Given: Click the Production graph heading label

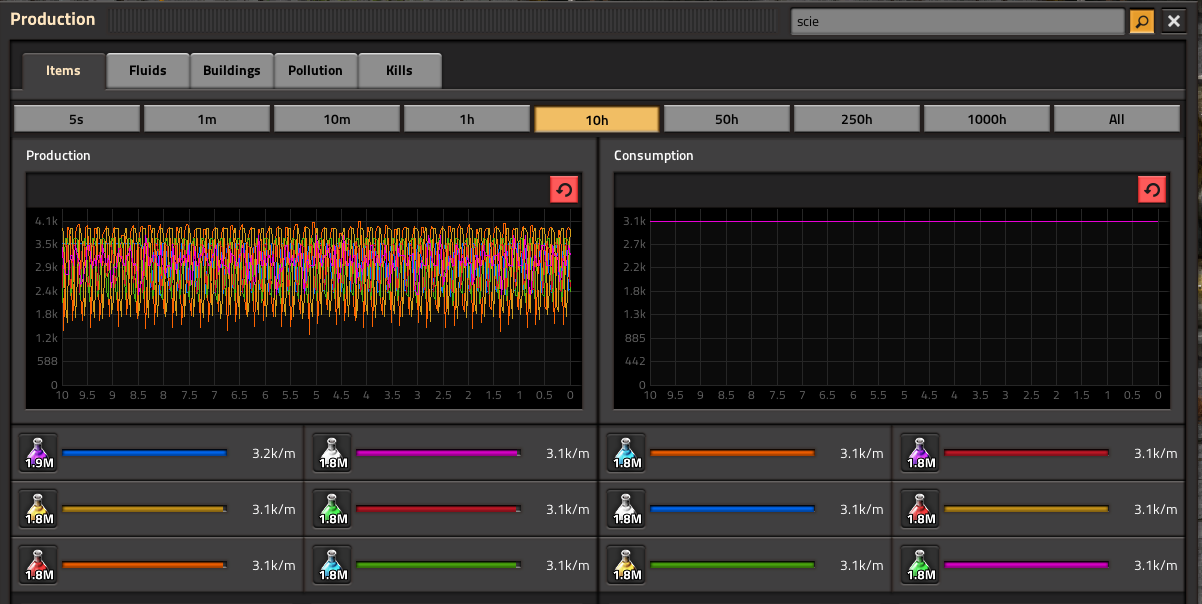Looking at the screenshot, I should pos(58,156).
